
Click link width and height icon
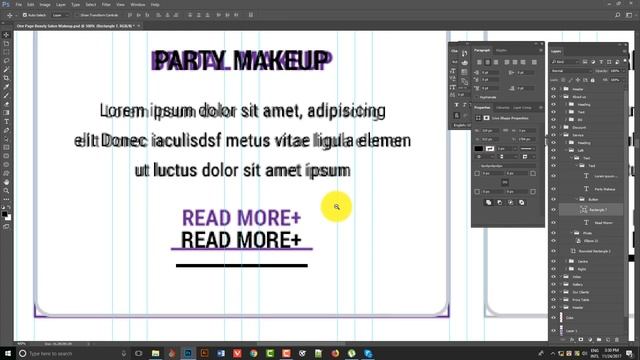point(506,131)
